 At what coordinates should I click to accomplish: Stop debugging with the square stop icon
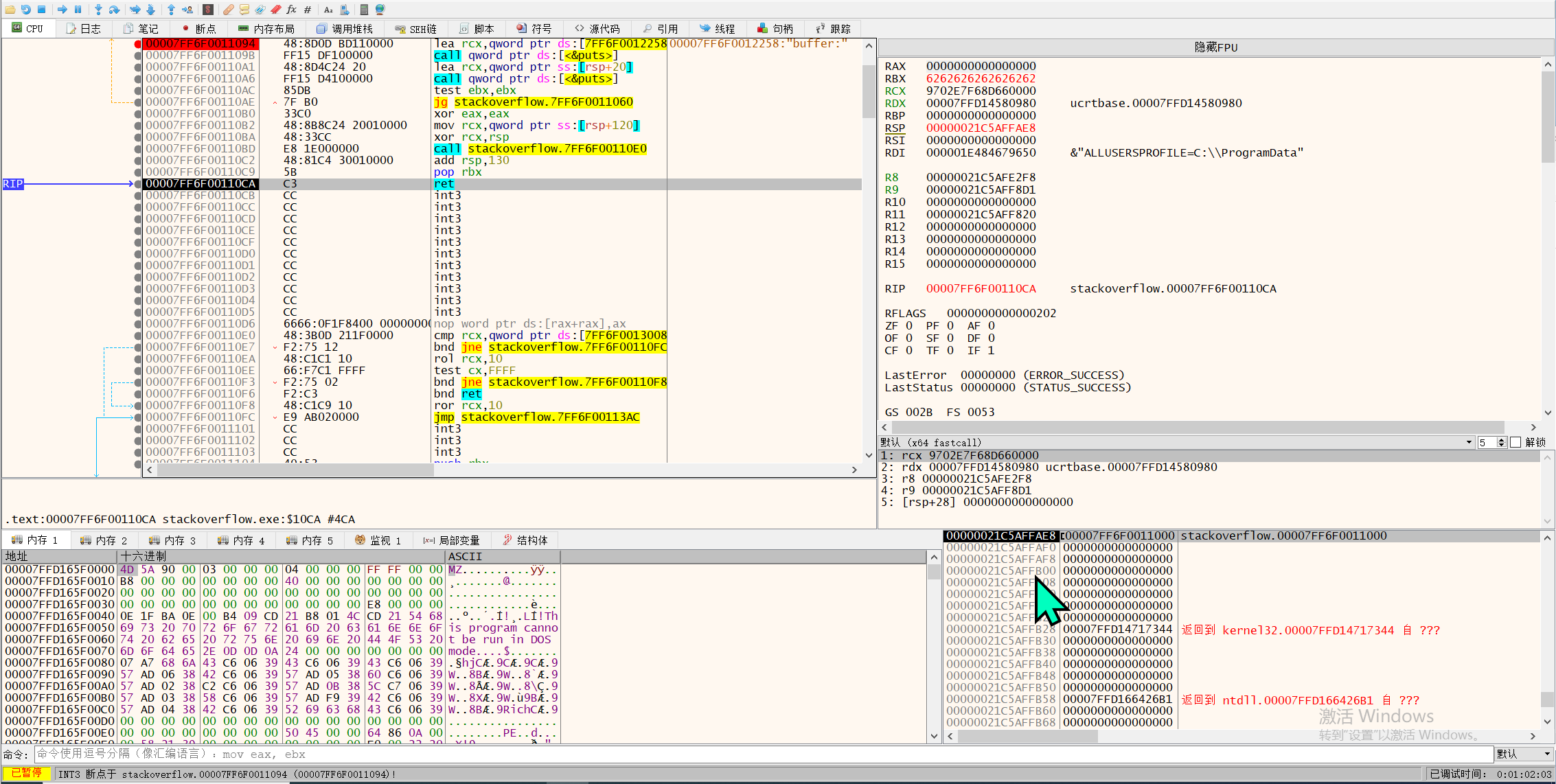pyautogui.click(x=41, y=9)
